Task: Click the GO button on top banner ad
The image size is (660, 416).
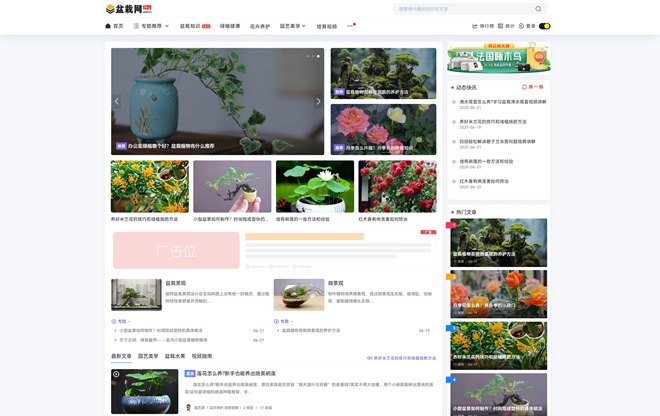Action: point(539,56)
